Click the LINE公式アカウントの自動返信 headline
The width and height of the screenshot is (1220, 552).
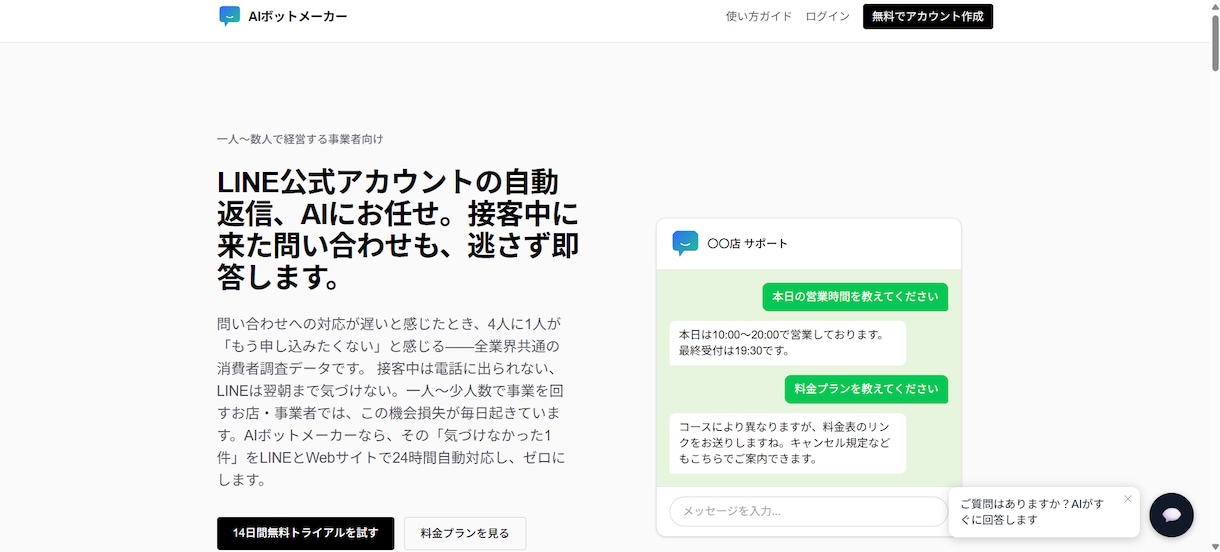pos(398,229)
